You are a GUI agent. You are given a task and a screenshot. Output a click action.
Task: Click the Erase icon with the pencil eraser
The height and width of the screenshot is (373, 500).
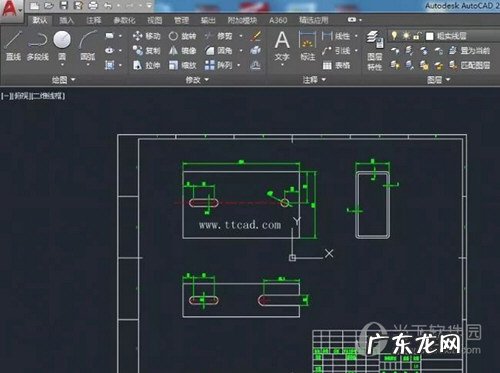(256, 36)
